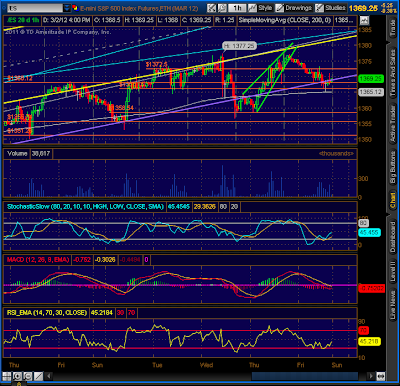Viewport: 400px width, 386px height.
Task: Open the symbol dropdown arrow
Action: tap(67, 8)
